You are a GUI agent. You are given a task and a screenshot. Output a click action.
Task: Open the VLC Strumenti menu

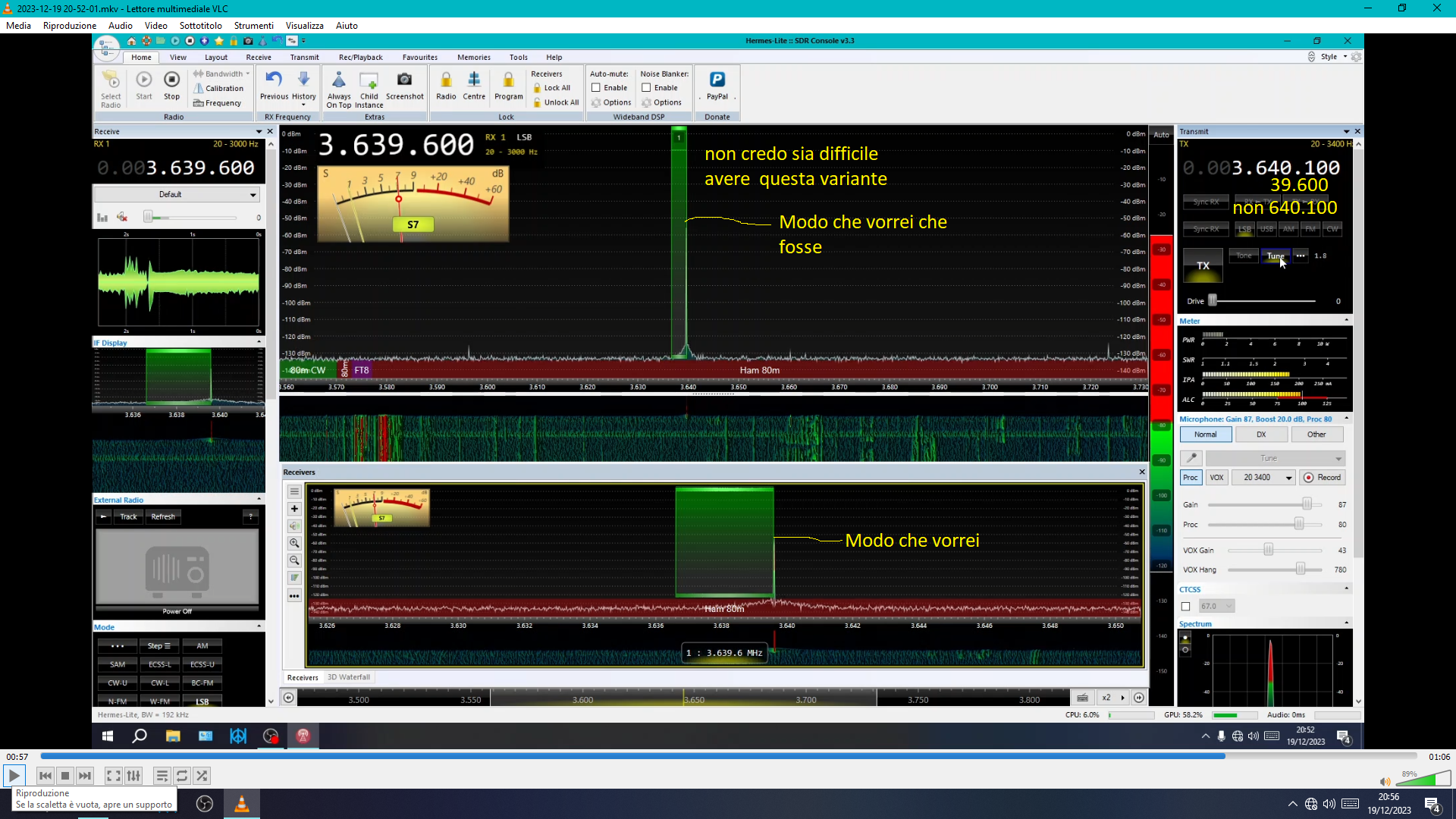[253, 26]
